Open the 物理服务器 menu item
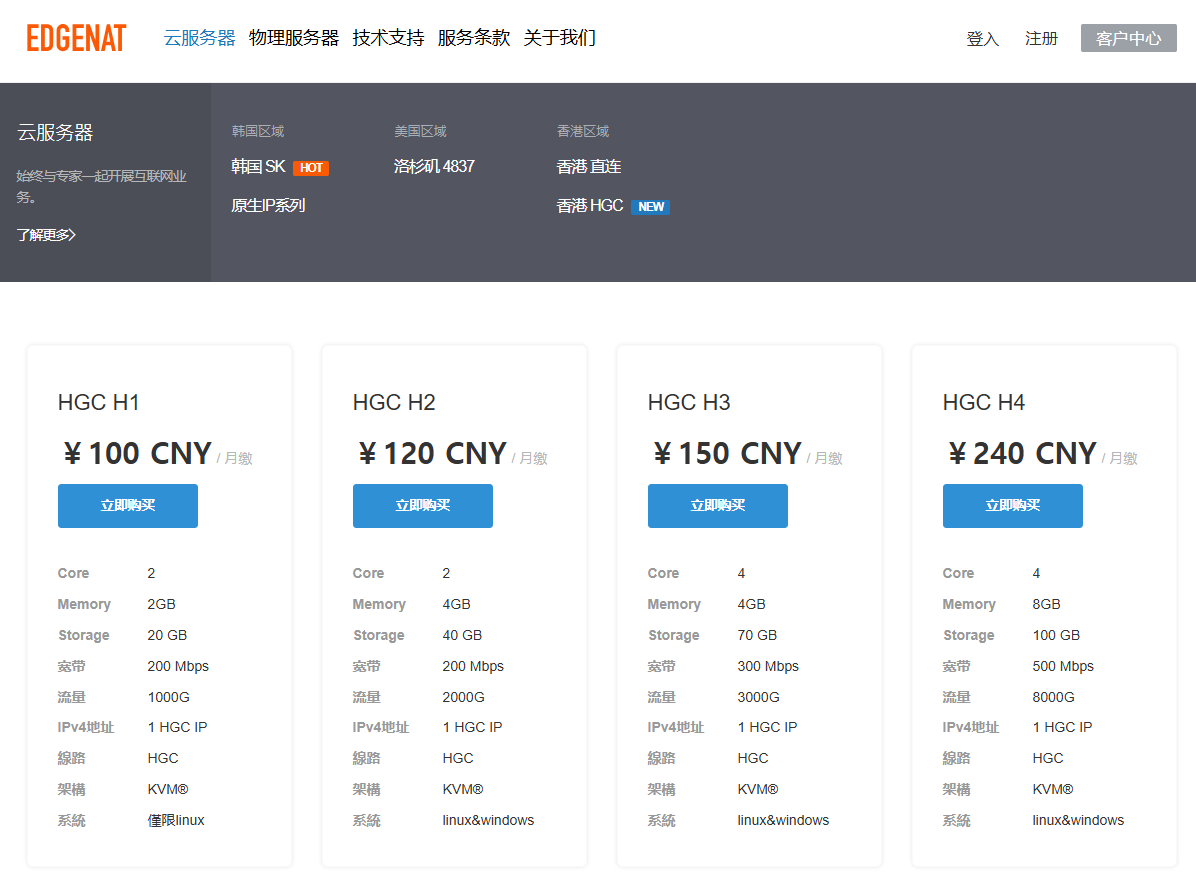The image size is (1196, 878). [295, 37]
